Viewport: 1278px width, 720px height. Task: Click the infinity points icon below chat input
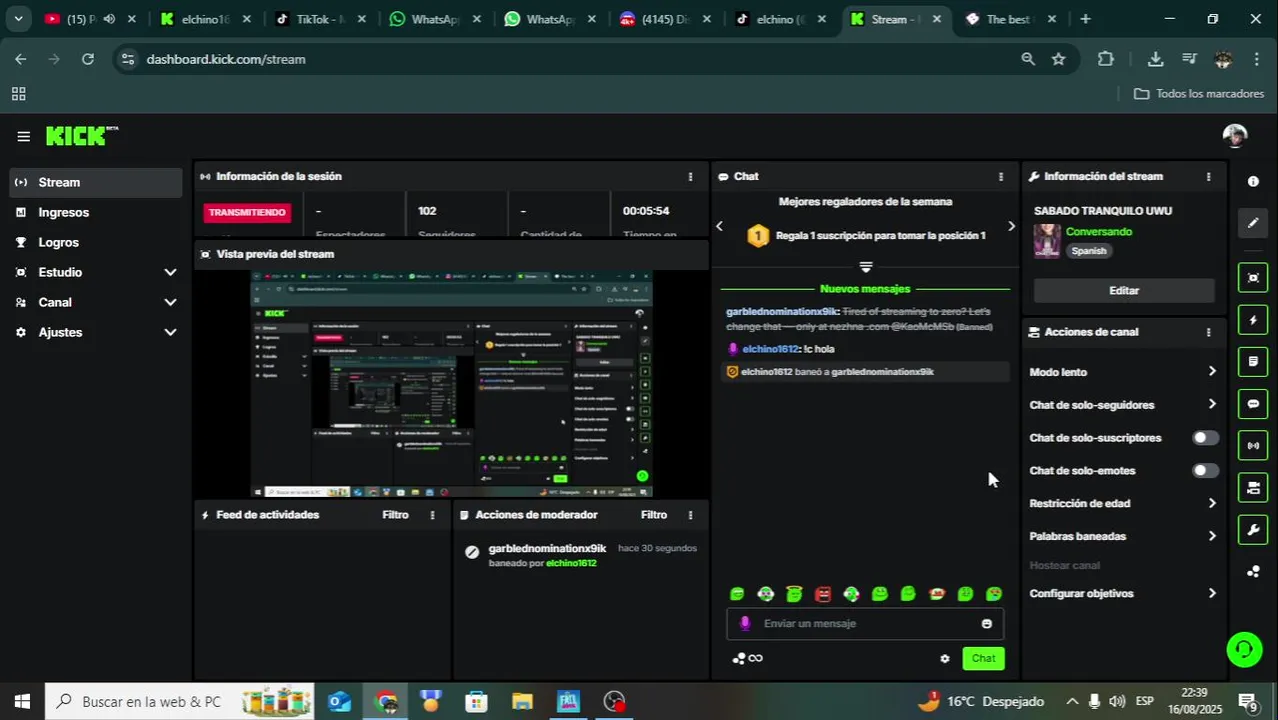(x=747, y=658)
